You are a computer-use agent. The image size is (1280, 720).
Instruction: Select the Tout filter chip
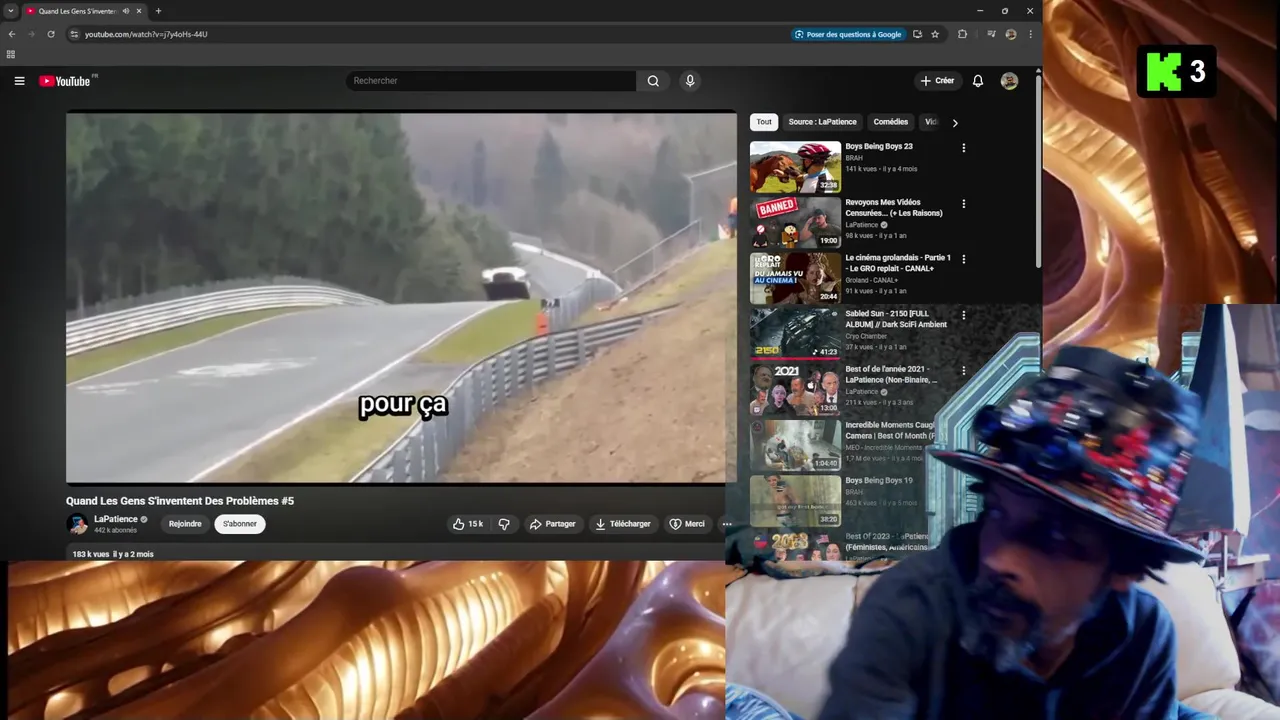[764, 122]
